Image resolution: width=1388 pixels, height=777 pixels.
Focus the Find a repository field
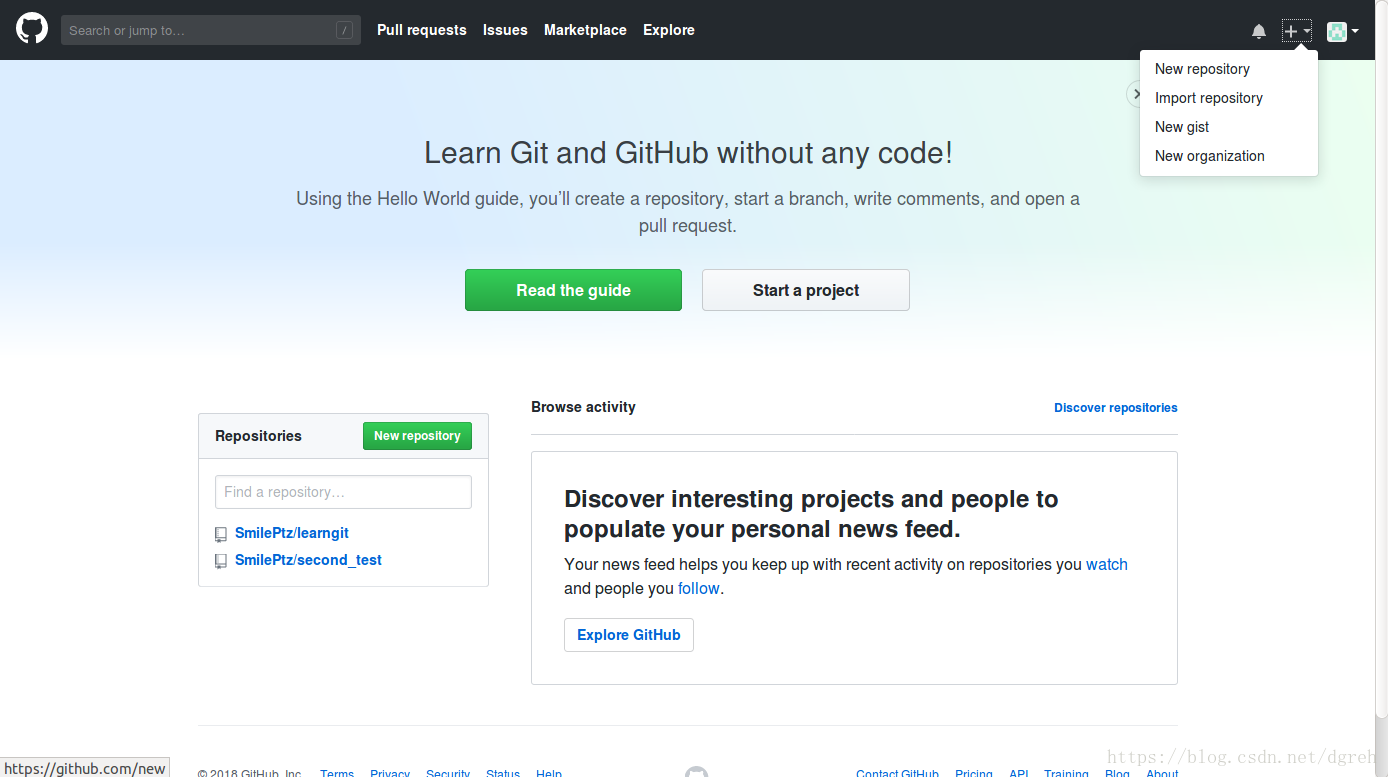pyautogui.click(x=343, y=492)
